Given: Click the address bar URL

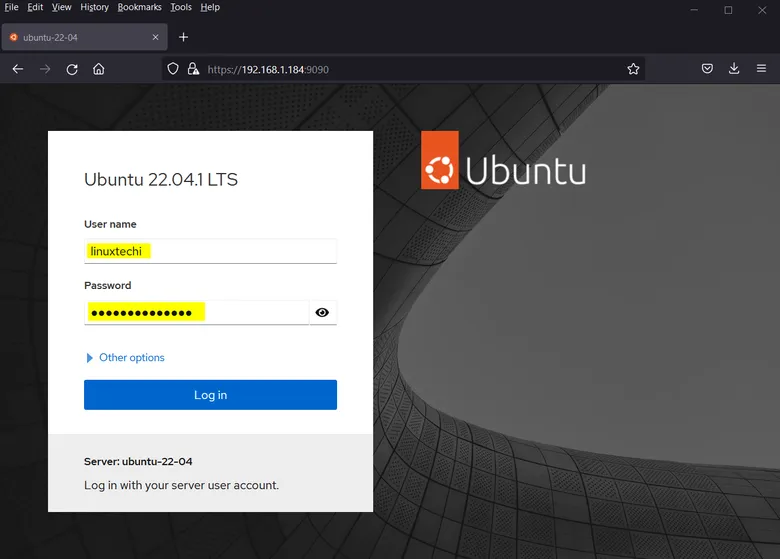Looking at the screenshot, I should tap(268, 70).
